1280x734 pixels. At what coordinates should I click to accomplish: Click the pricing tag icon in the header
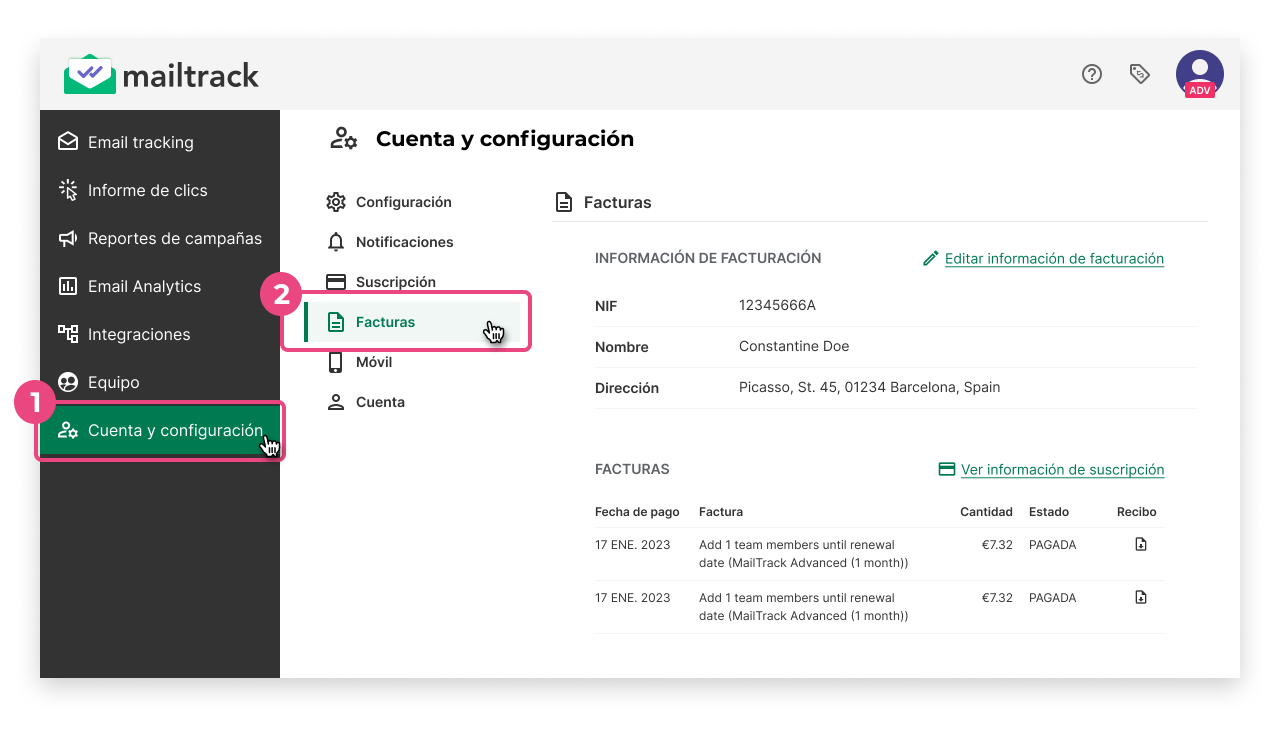point(1139,74)
